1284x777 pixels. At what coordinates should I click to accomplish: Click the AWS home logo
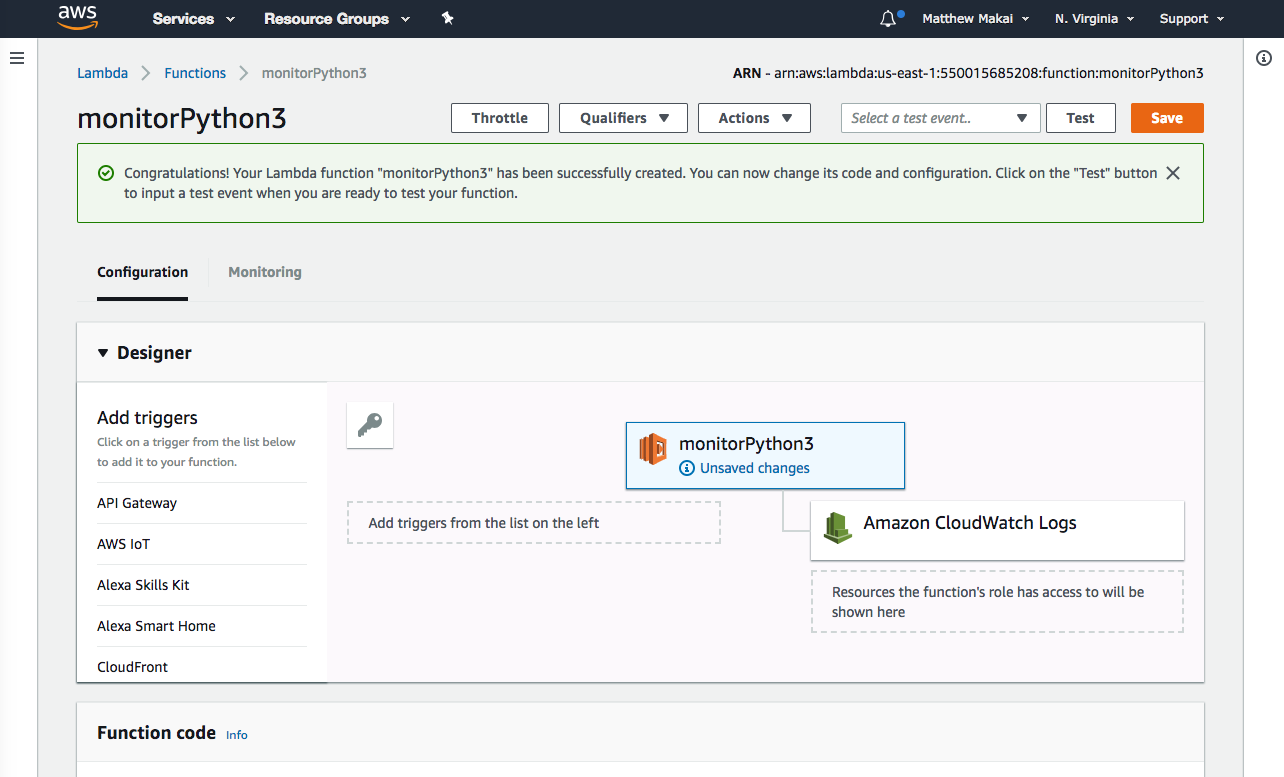click(x=78, y=17)
